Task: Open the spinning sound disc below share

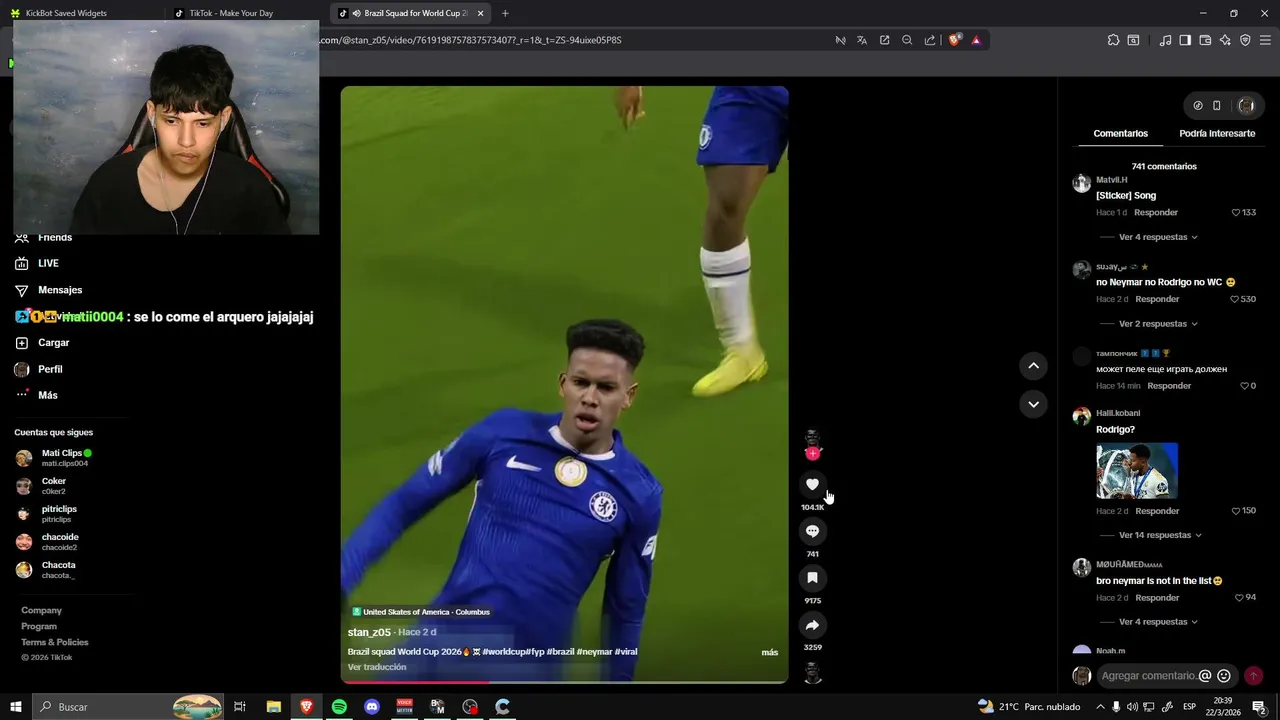Action: 812,673
